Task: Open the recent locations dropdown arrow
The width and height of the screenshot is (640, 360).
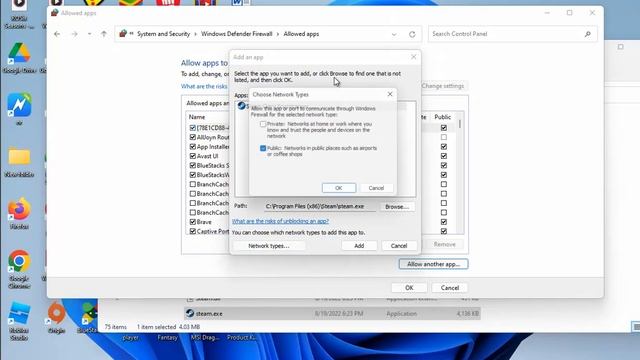Action: (89, 34)
